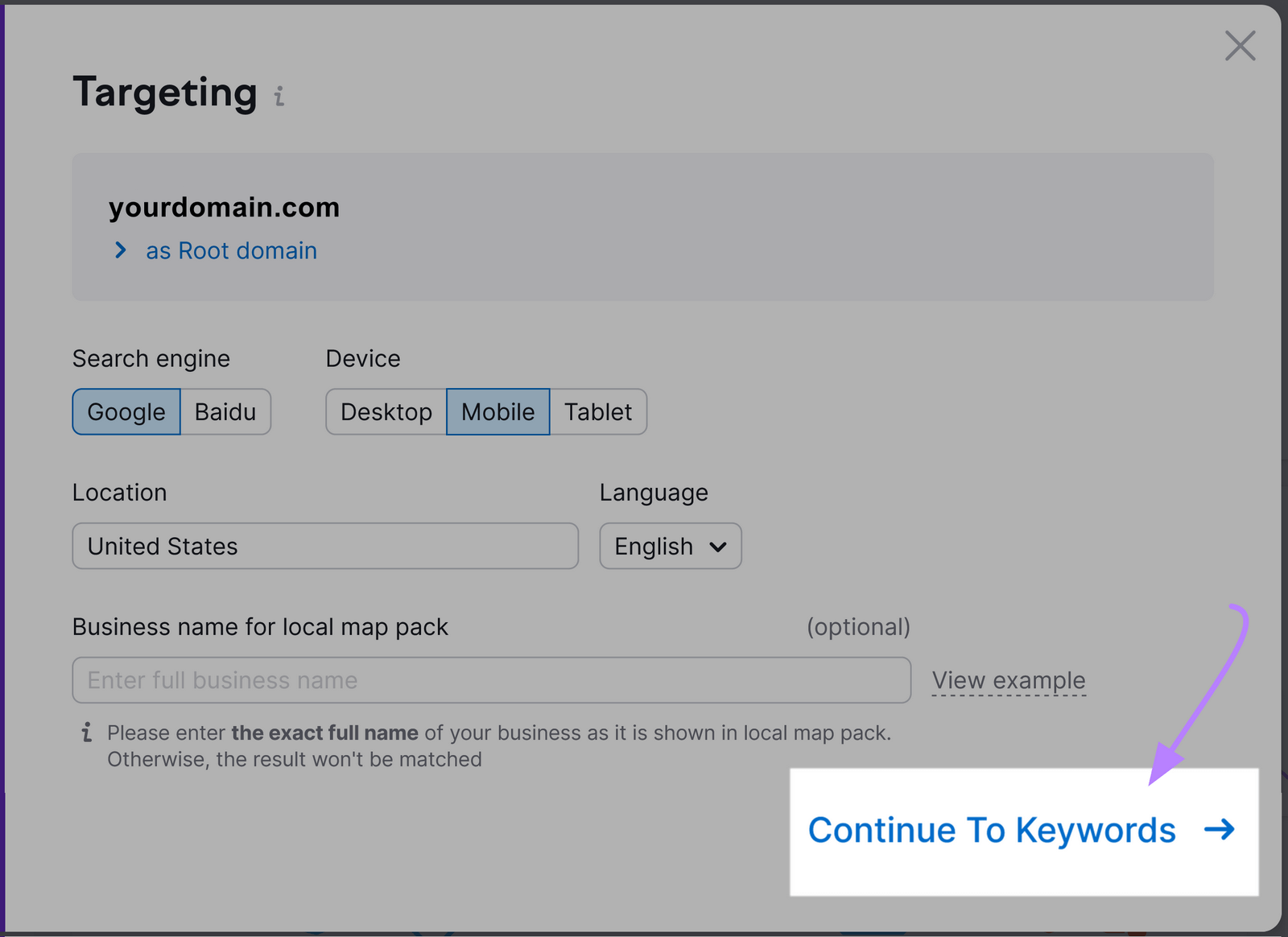Select the Device section label
1288x937 pixels.
coord(363,358)
